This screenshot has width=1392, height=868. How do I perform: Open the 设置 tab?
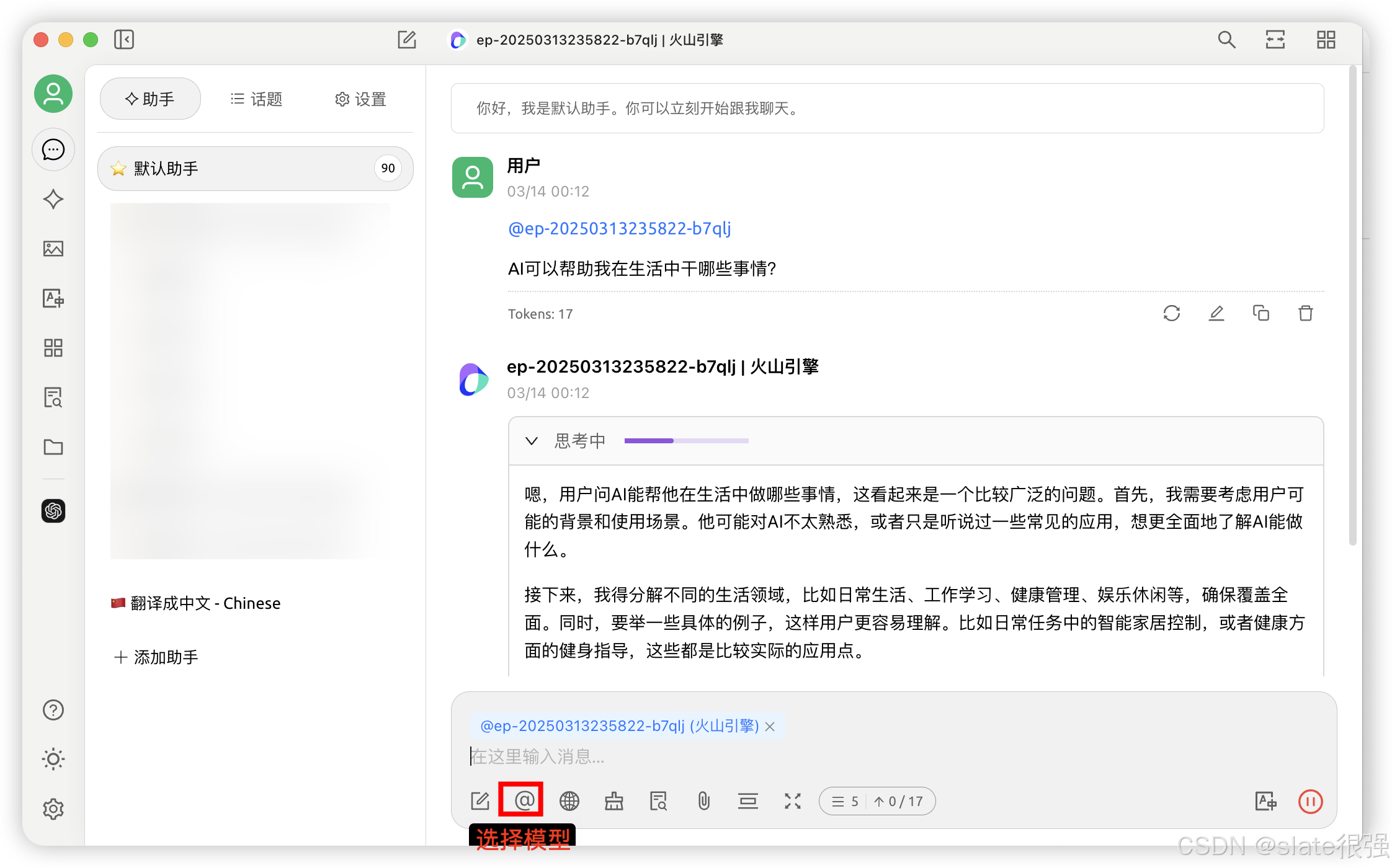[360, 99]
